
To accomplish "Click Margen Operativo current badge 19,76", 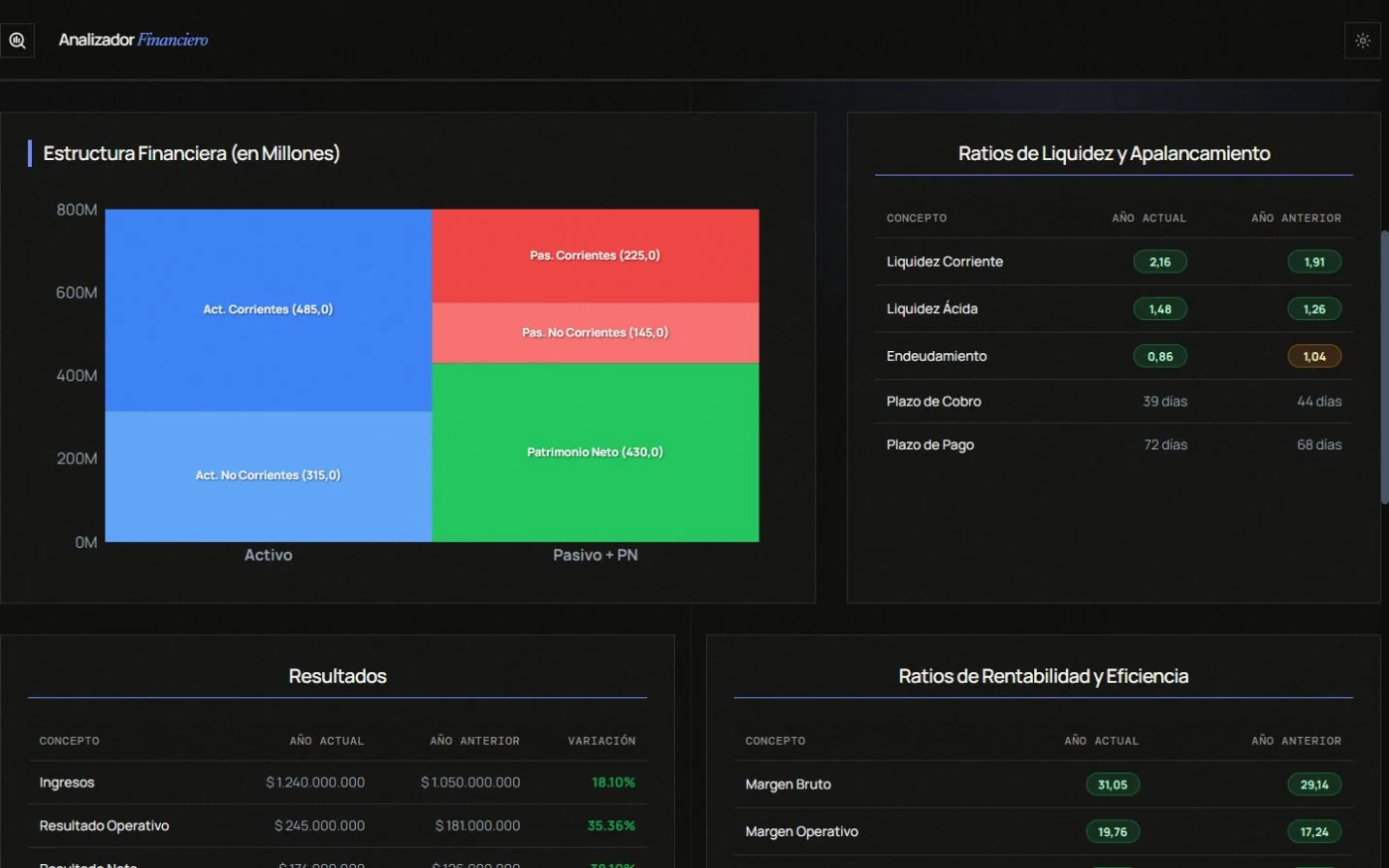I will (x=1113, y=832).
